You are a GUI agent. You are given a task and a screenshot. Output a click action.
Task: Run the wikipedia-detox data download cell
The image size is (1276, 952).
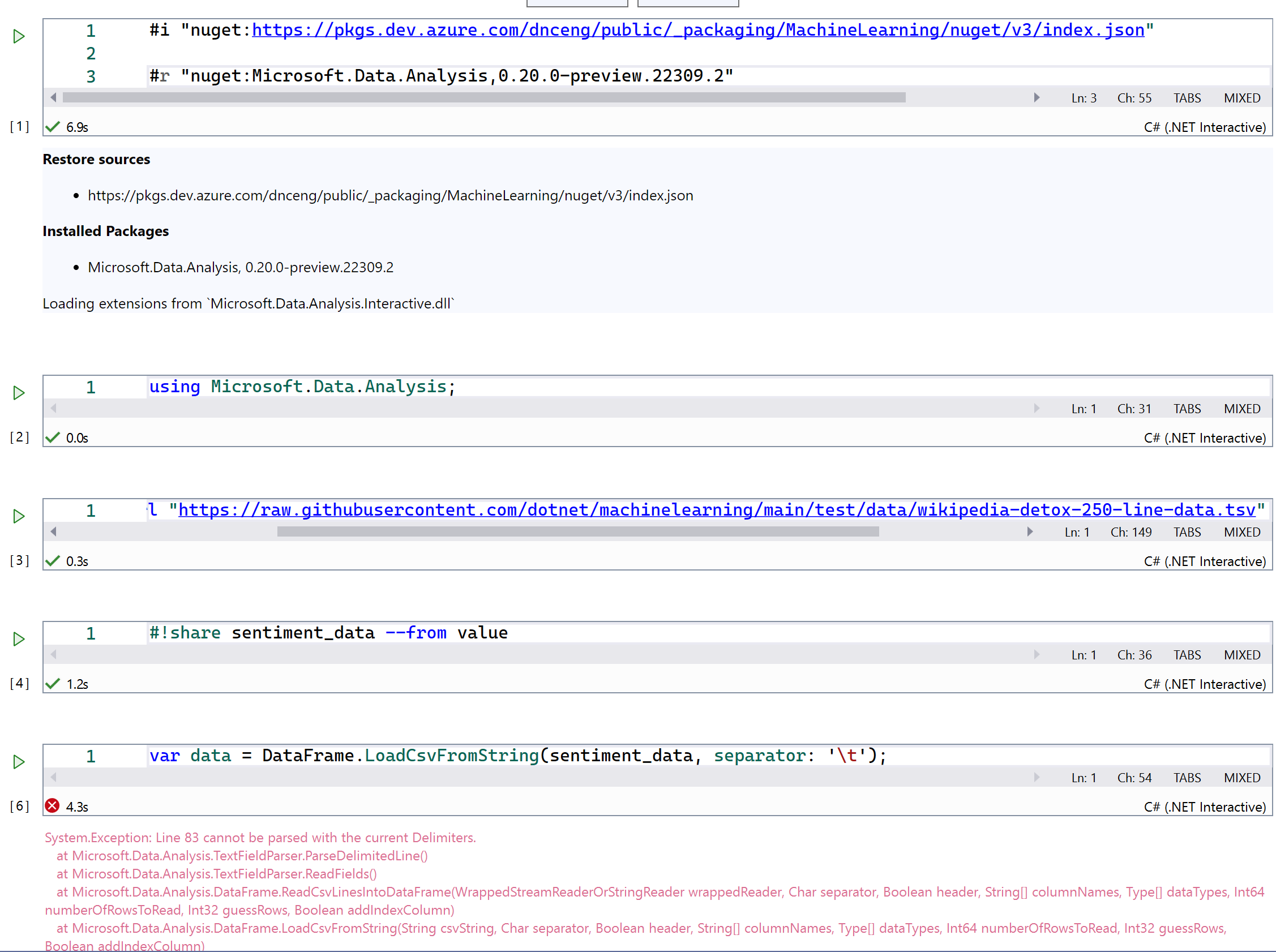pyautogui.click(x=19, y=517)
